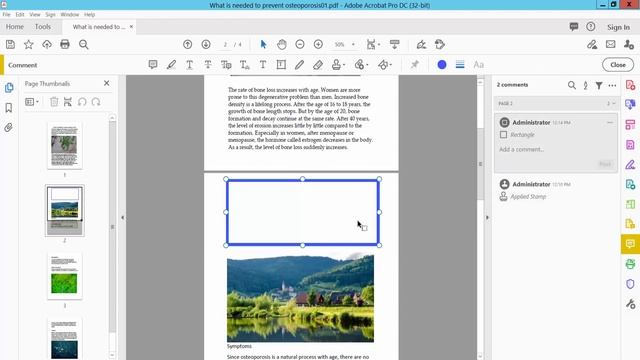This screenshot has width=640, height=360.
Task: Open the Edit menu
Action: click(20, 14)
